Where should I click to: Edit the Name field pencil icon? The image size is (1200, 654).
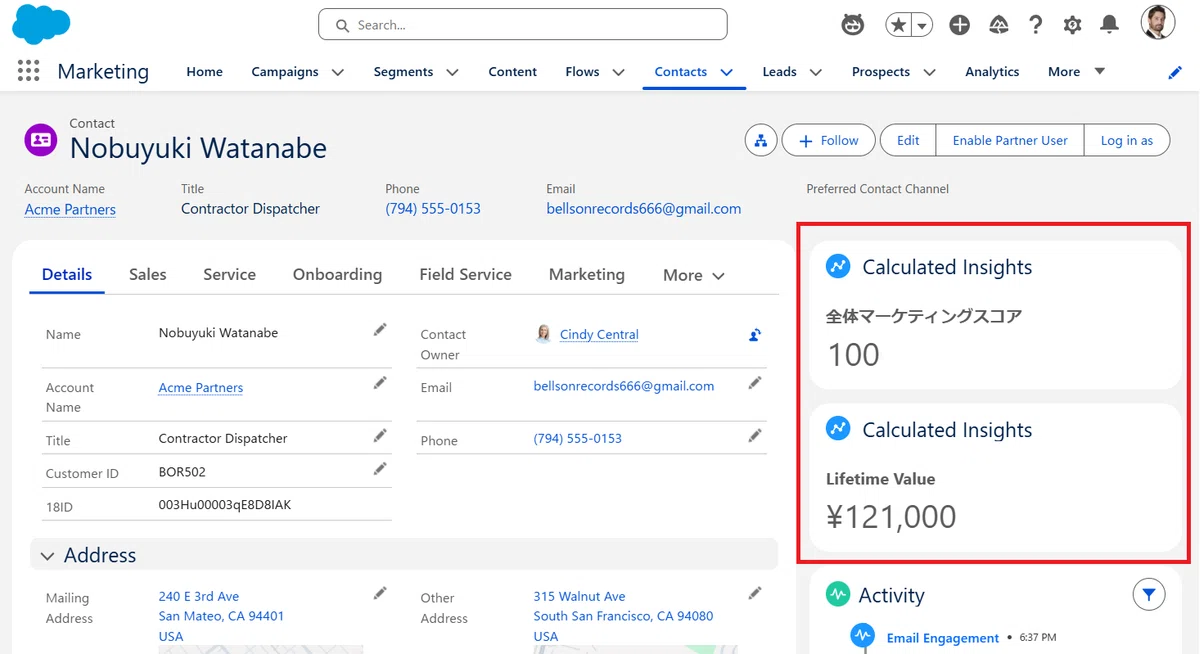click(380, 329)
